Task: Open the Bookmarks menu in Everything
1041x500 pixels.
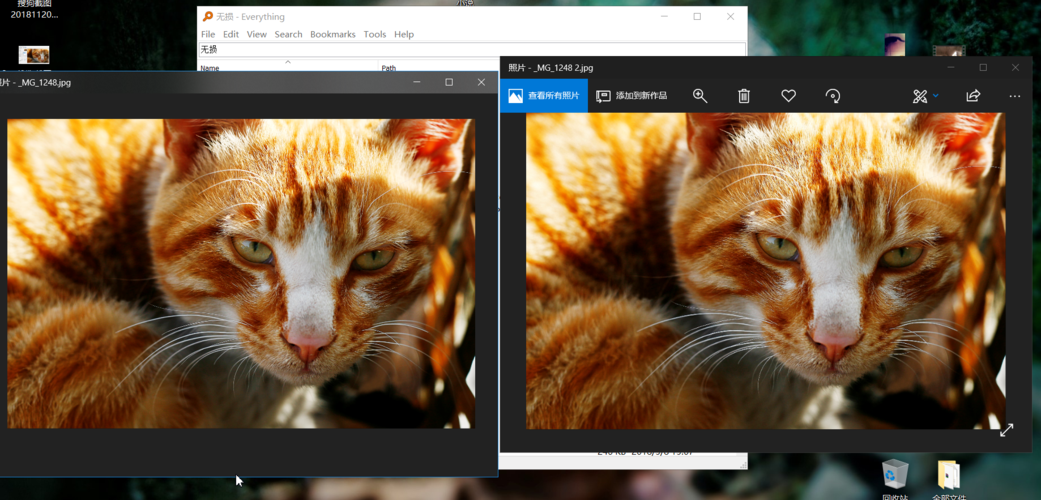Action: coord(332,34)
